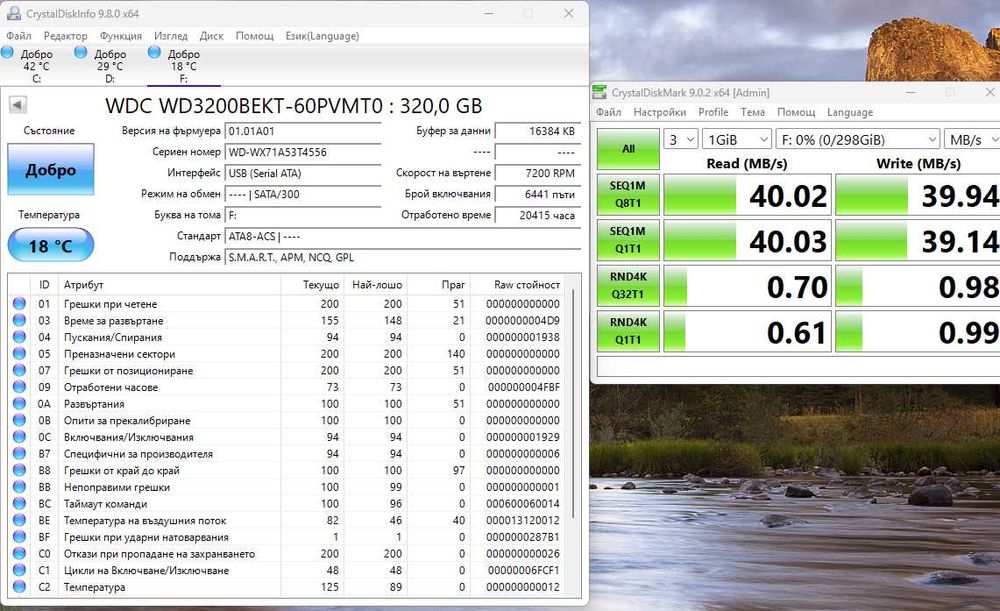Close the CrystalDiskInfo window
This screenshot has width=1000, height=611.
click(x=568, y=13)
